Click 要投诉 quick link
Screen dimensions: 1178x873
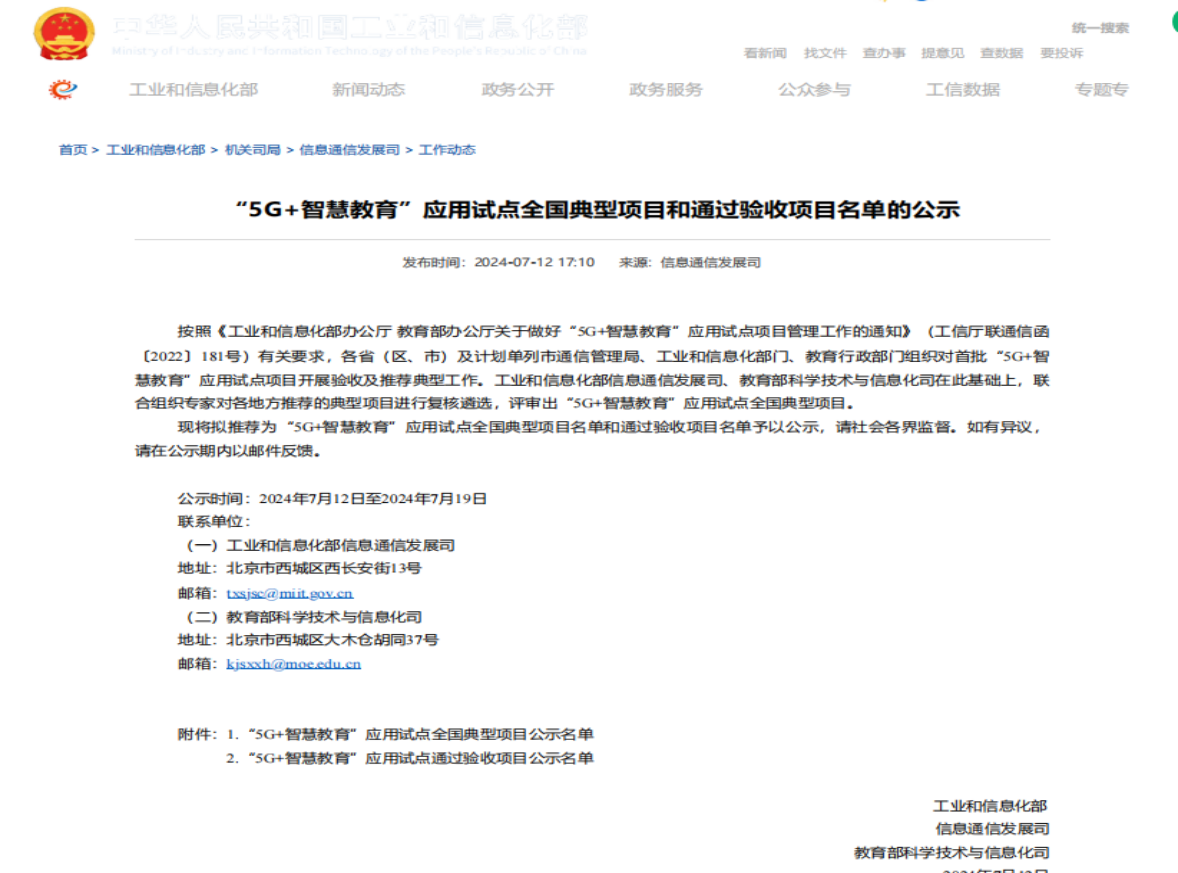pyautogui.click(x=1061, y=53)
